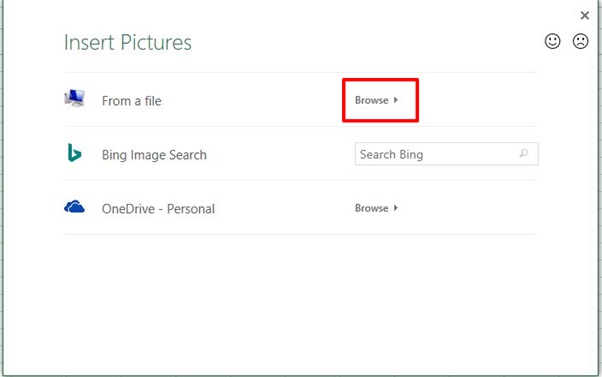
Task: Click the Bing logo icon
Action: tap(74, 152)
